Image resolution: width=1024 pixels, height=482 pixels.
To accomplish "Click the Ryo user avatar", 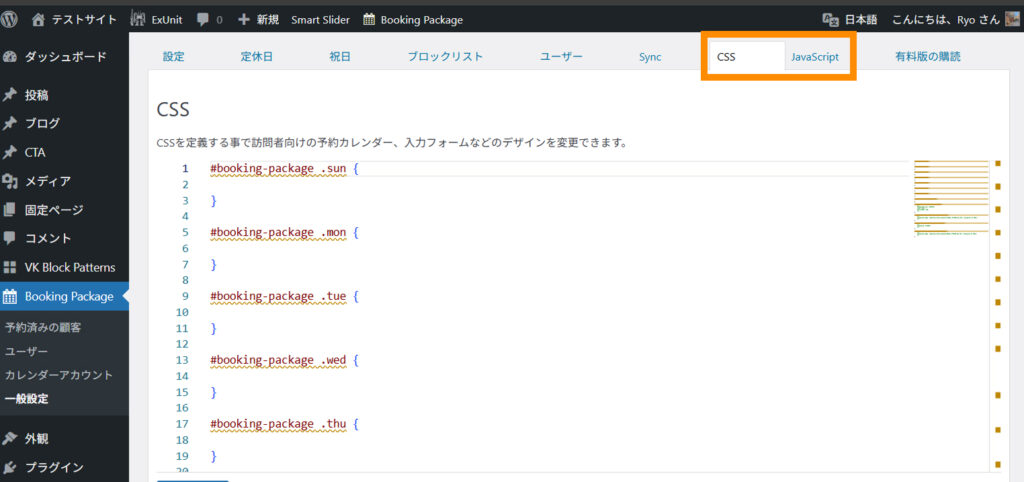I will coord(1012,19).
